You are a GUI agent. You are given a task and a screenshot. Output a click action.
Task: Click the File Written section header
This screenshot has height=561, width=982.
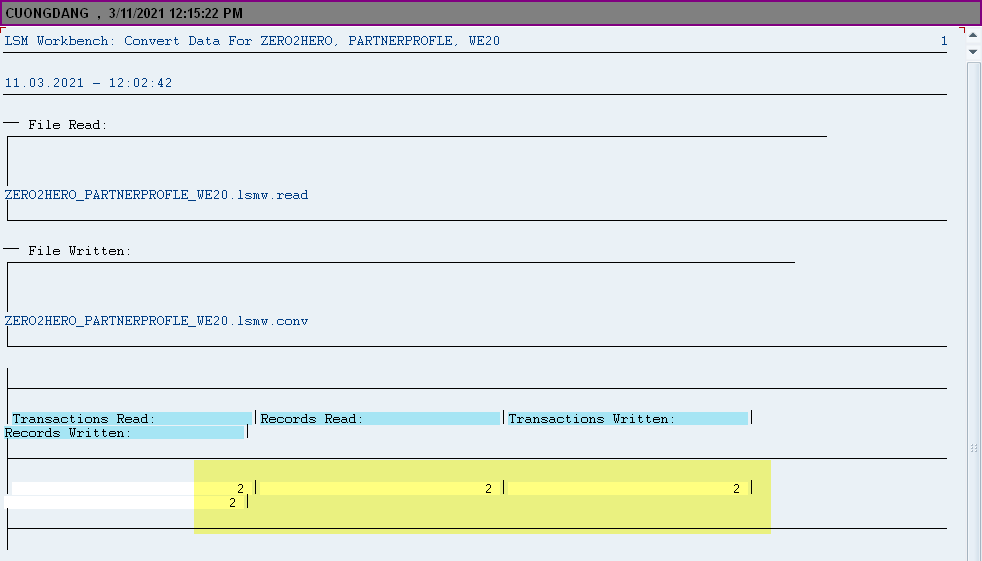[x=79, y=251]
